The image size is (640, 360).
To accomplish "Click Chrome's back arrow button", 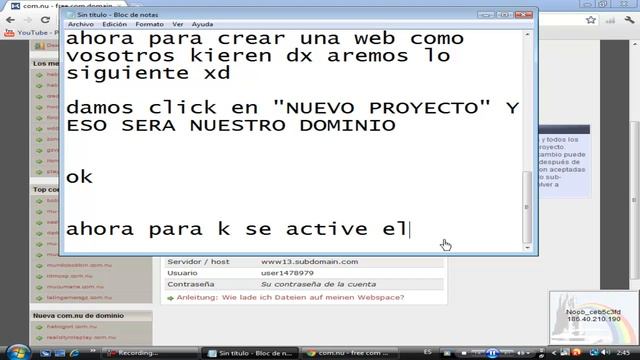I will (x=11, y=20).
